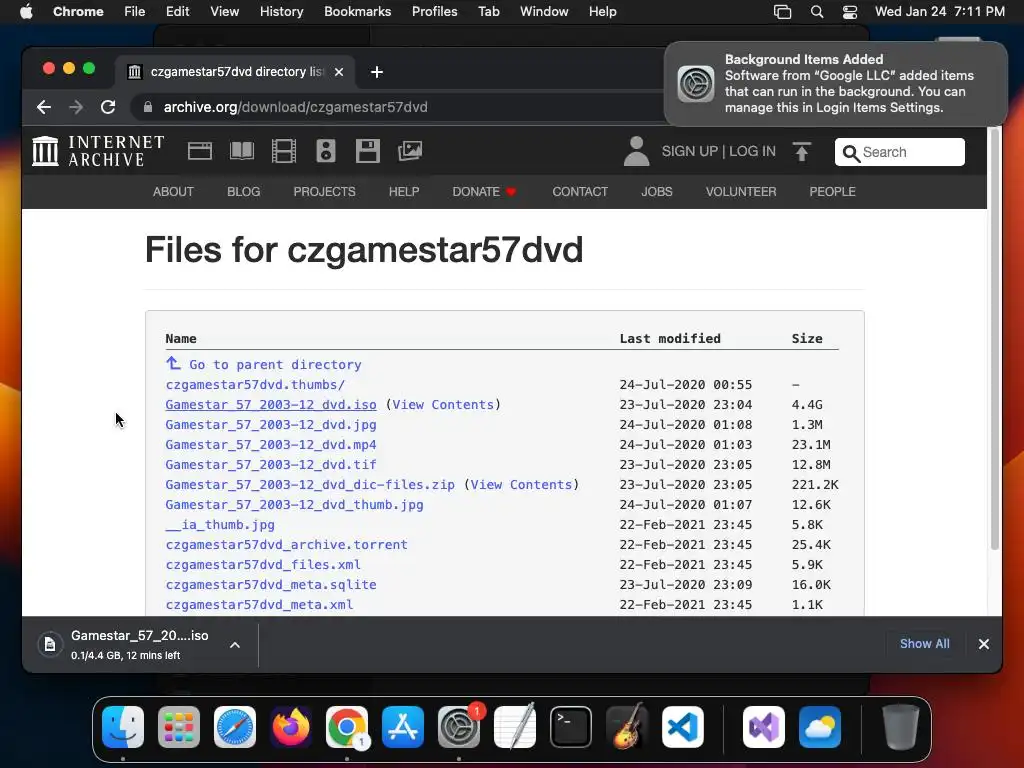This screenshot has width=1024, height=768.
Task: Click the DONATE link
Action: [x=484, y=192]
